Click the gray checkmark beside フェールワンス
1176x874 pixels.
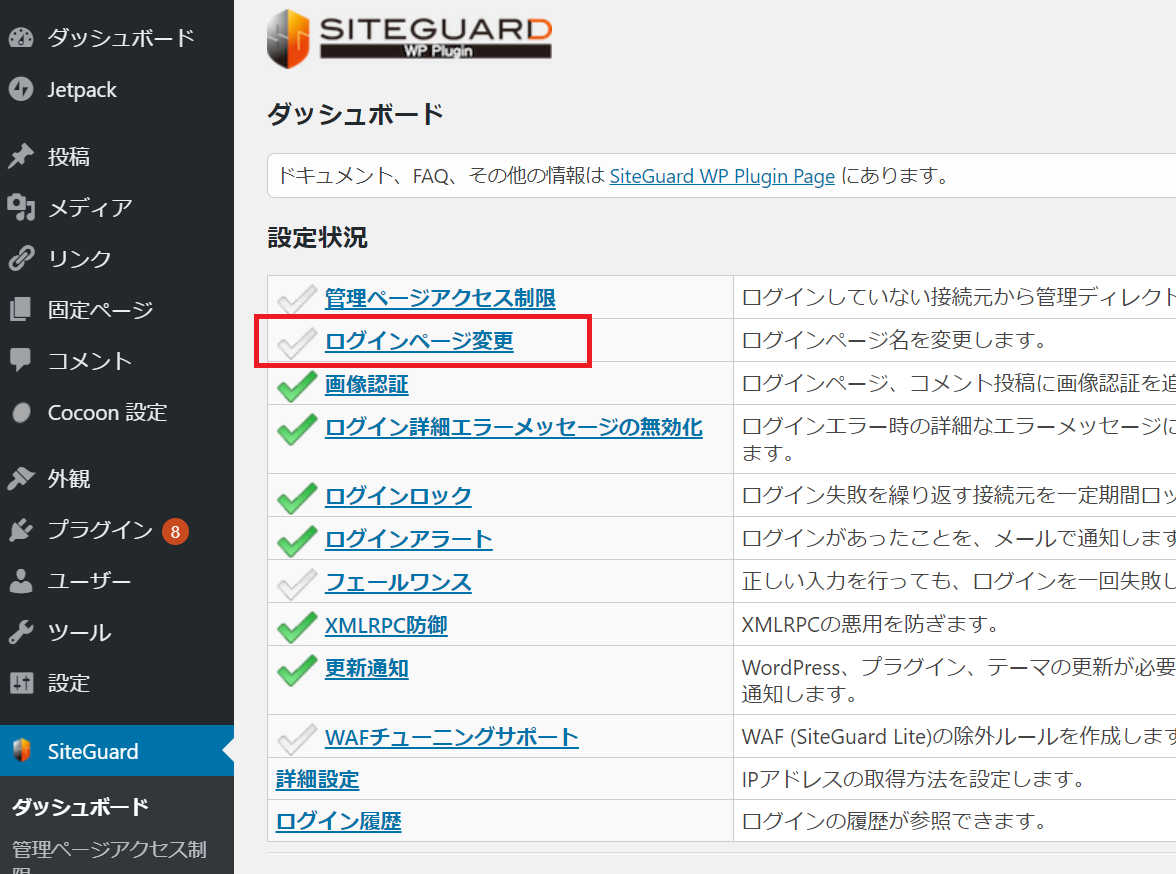coord(297,584)
